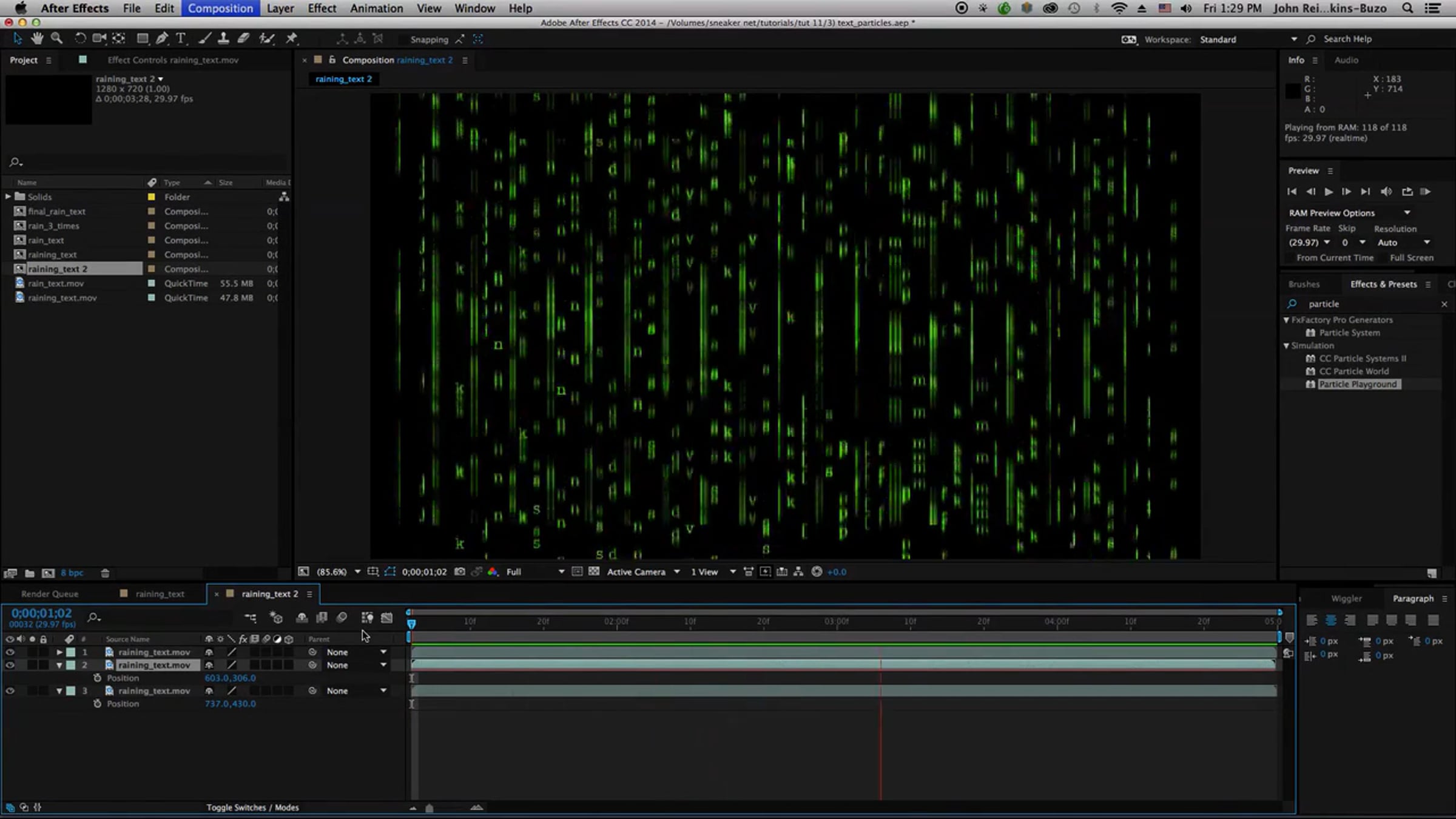Open the viewer resolution Full dropdown
Screen dimensions: 1456x819
click(x=535, y=571)
